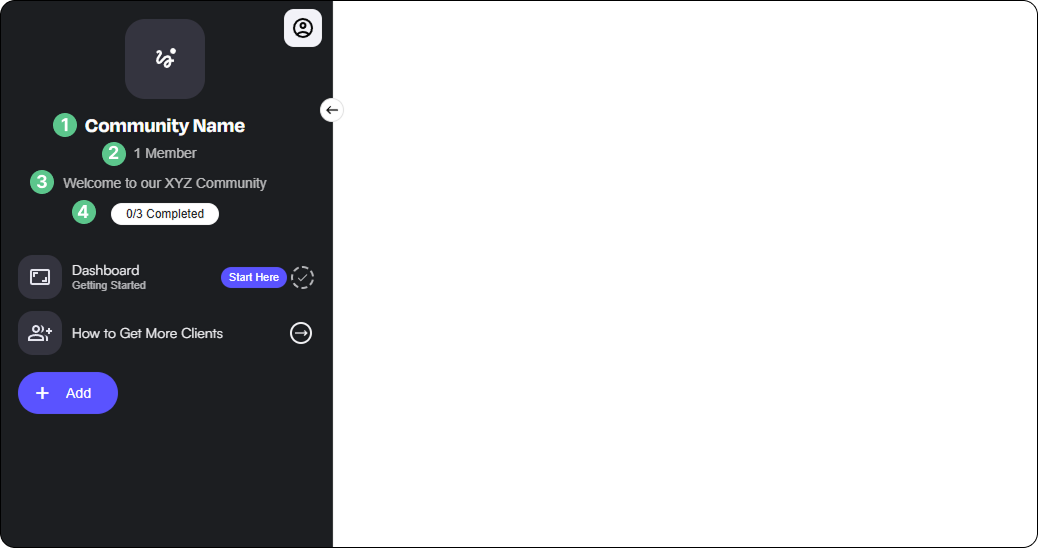Click the green number 2 badge
Viewport: 1038px width, 548px height.
point(114,154)
